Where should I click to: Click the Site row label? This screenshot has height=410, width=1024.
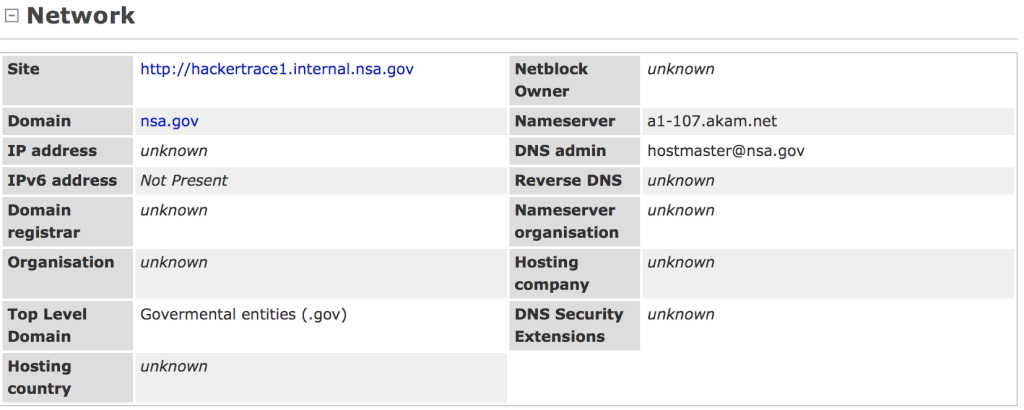point(24,69)
